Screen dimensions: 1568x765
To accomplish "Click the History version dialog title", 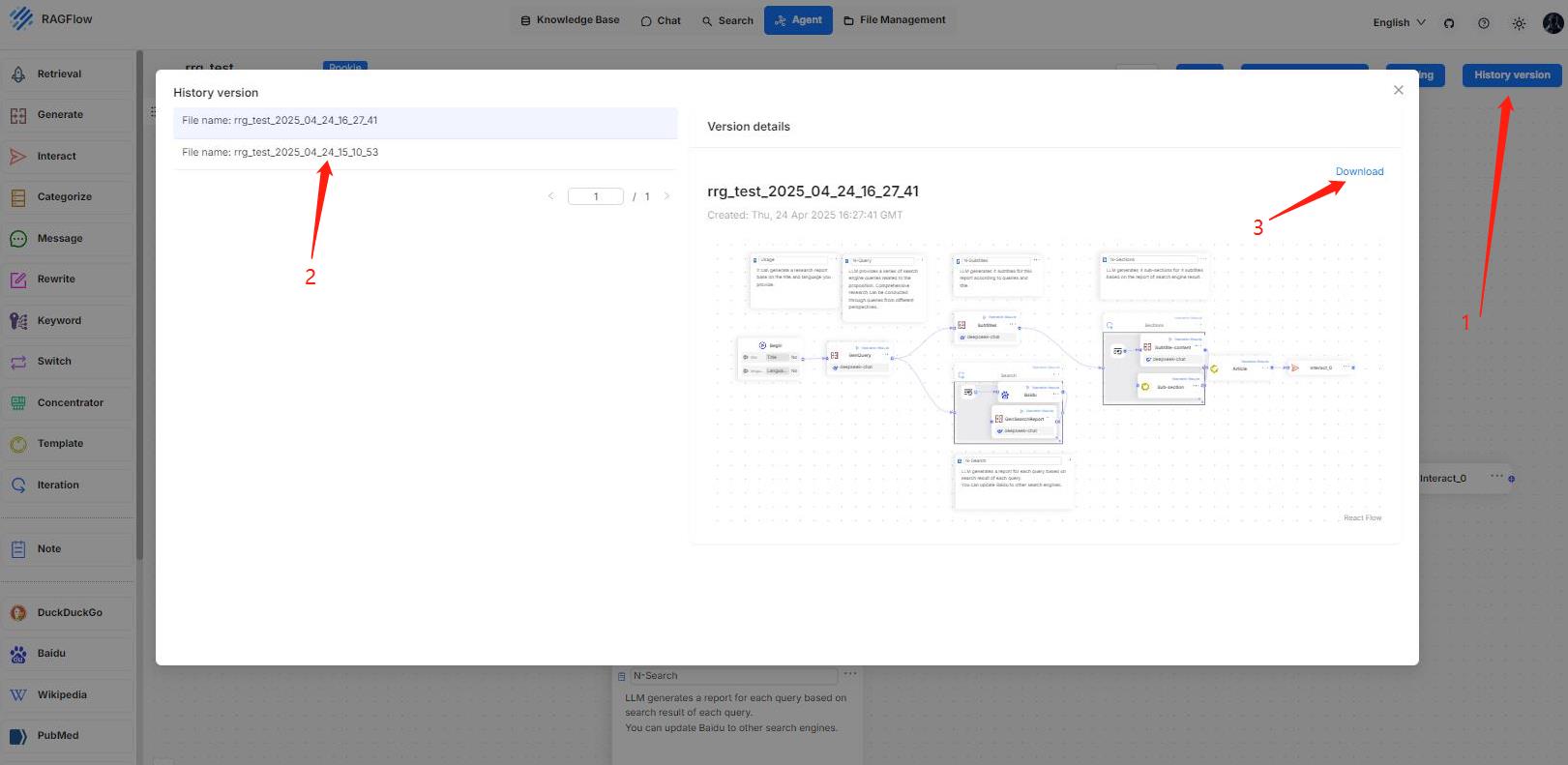I will (216, 93).
